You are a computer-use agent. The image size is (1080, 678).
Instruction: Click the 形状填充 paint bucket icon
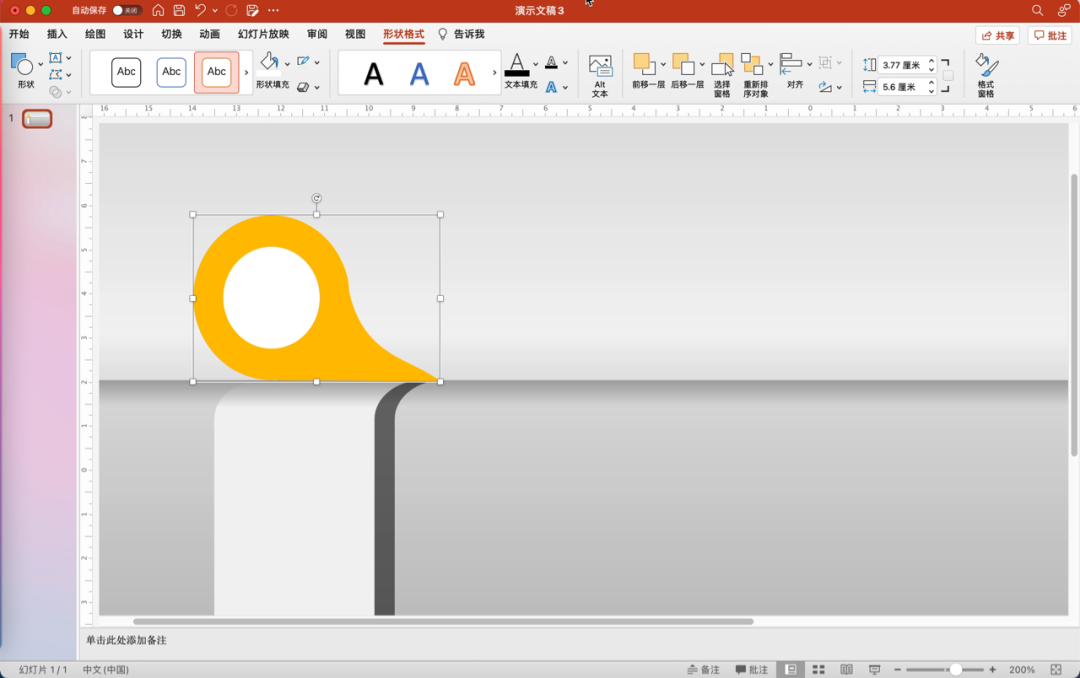269,63
